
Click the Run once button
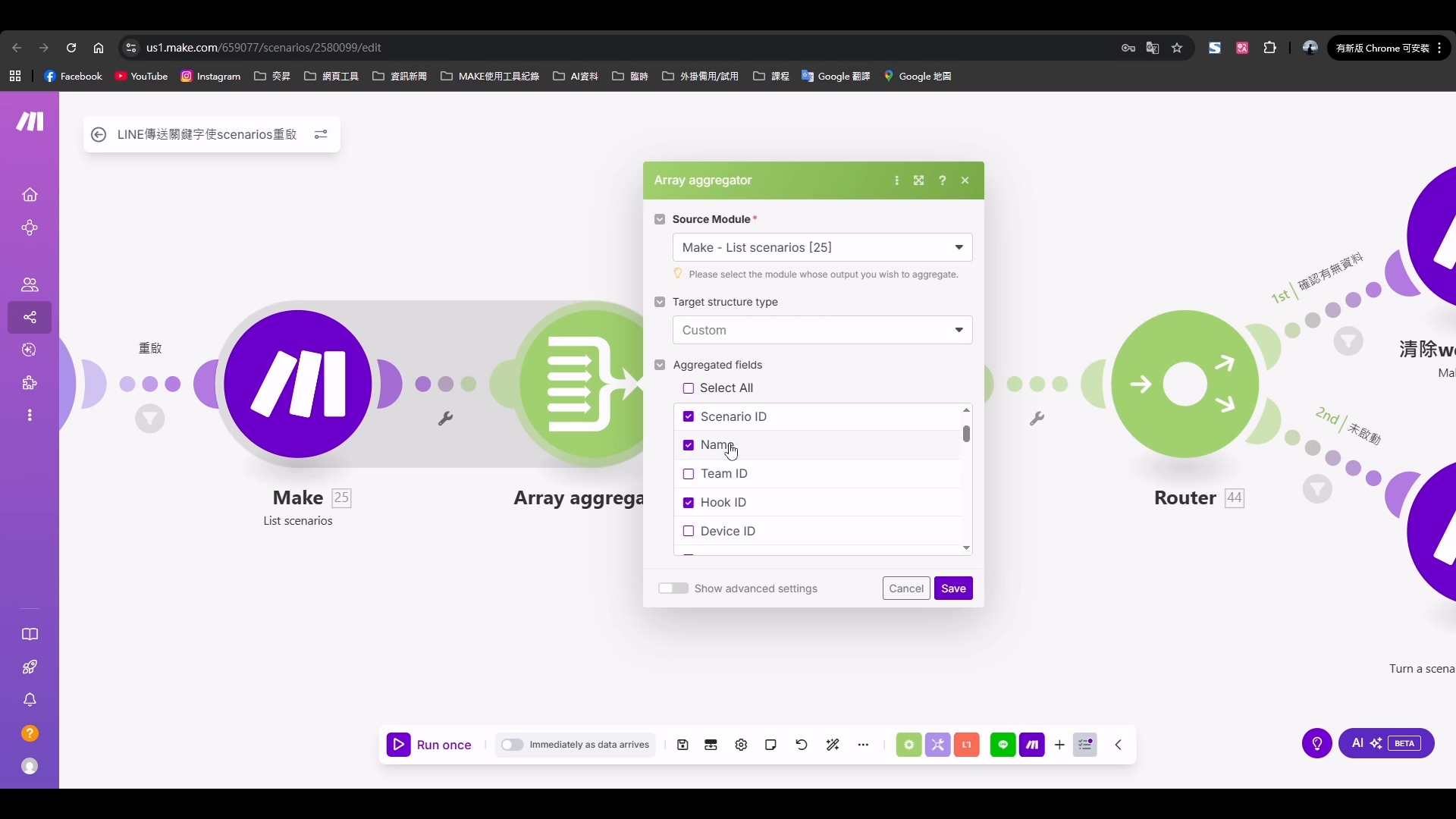point(429,745)
